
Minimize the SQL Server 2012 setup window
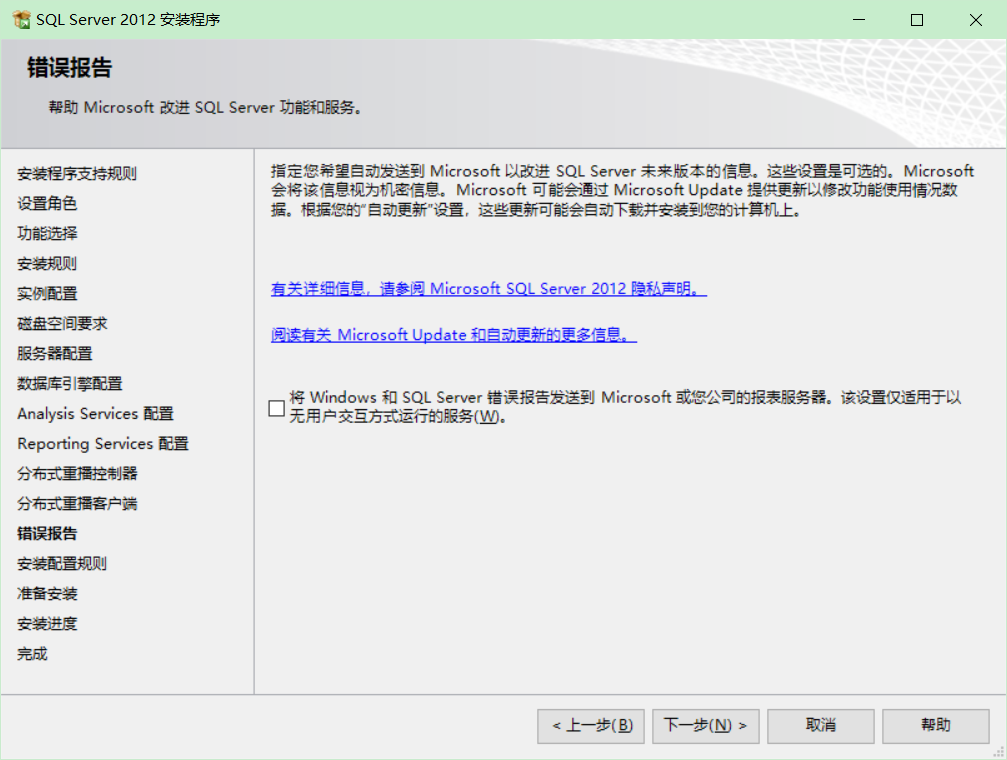(859, 20)
